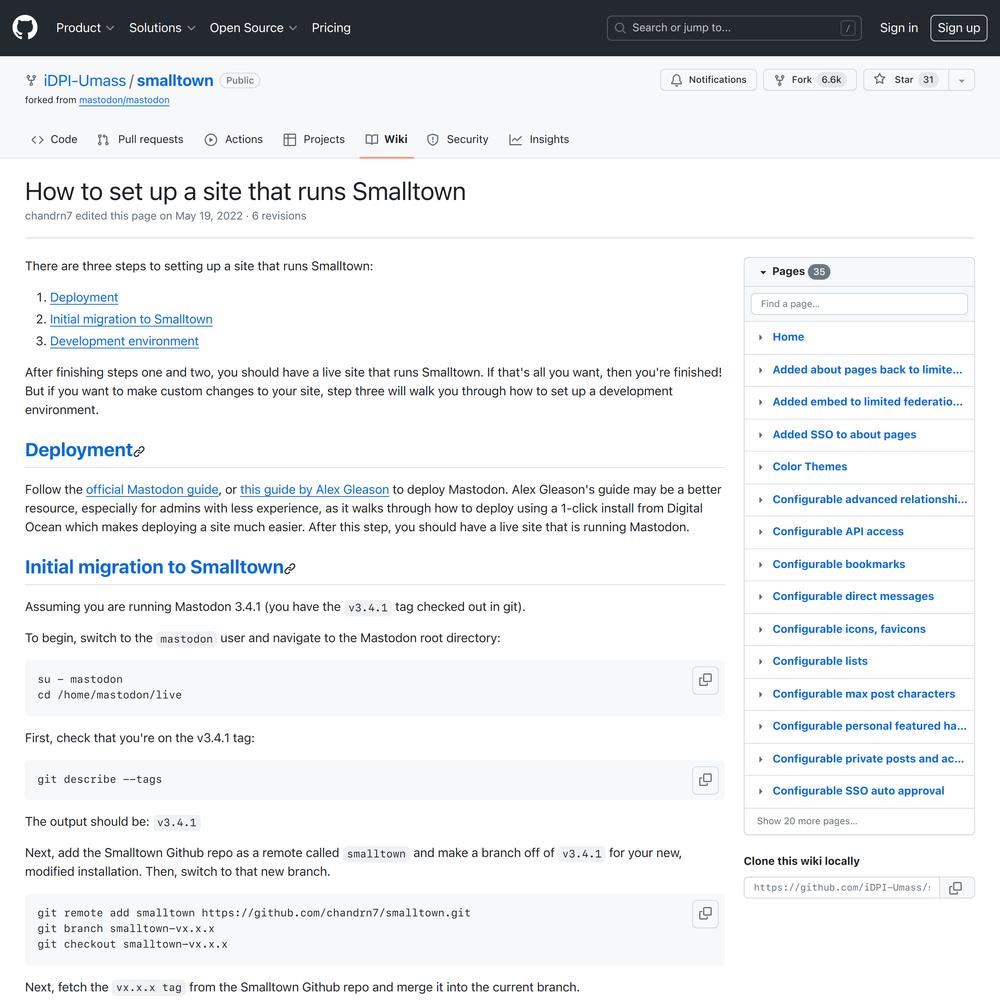This screenshot has height=1000, width=1000.
Task: Switch to the Security tab
Action: point(457,140)
